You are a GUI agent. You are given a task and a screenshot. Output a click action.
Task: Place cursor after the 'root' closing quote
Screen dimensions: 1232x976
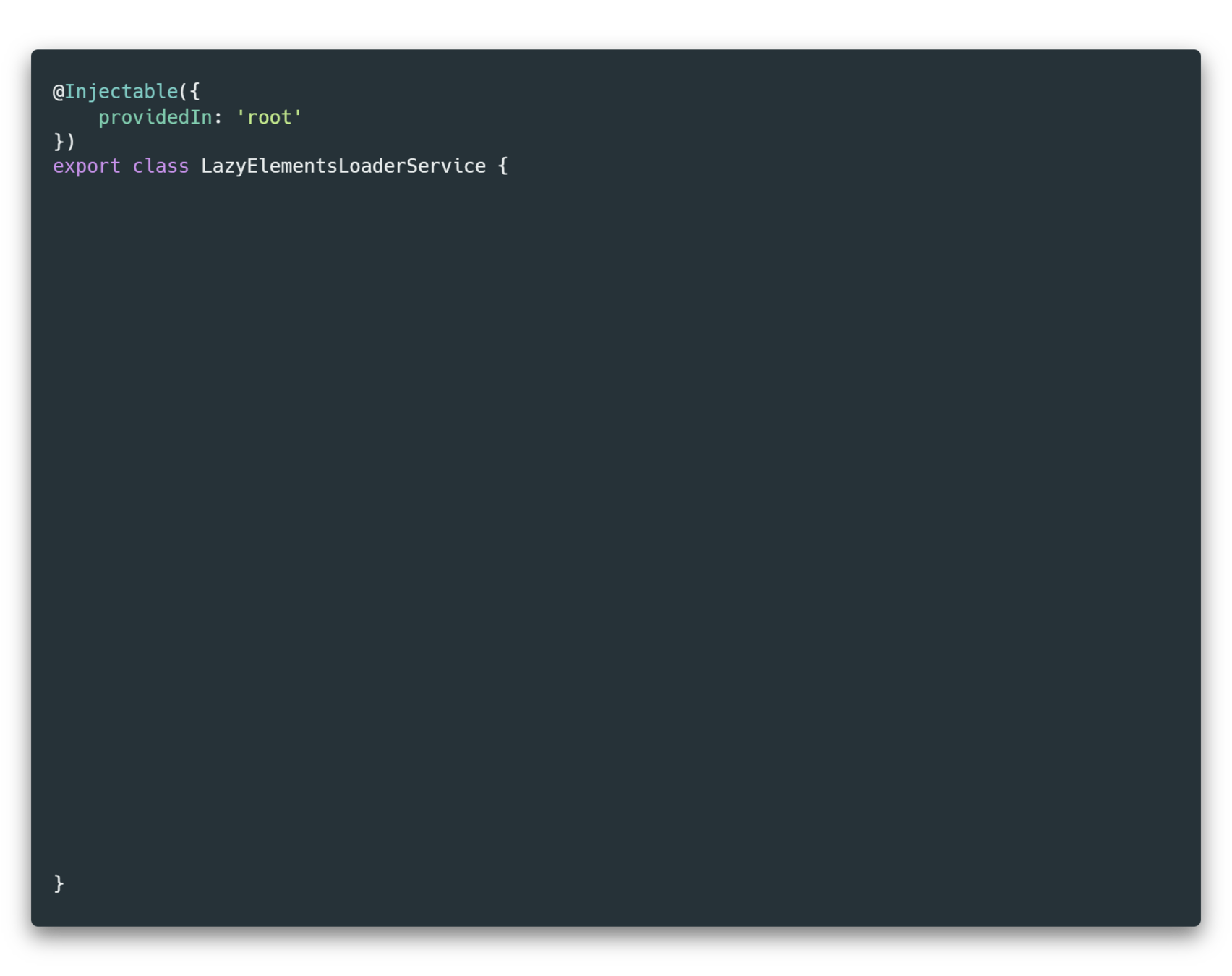point(304,117)
